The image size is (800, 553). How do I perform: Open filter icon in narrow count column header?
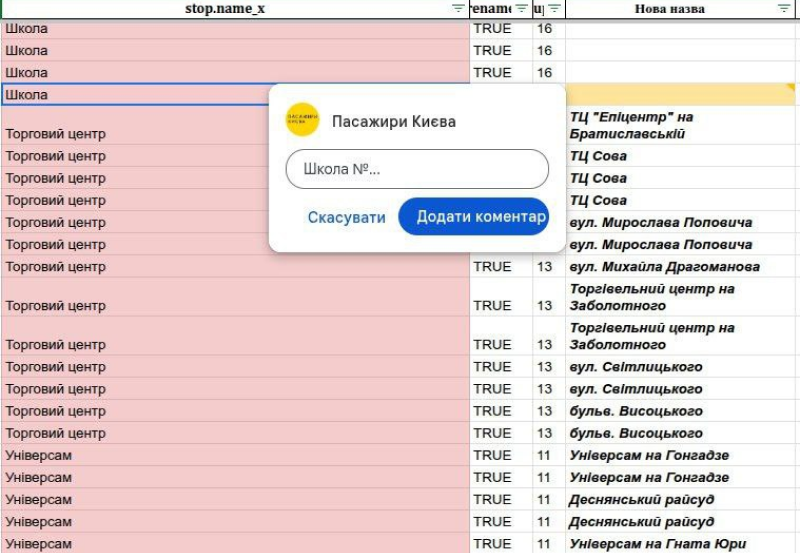[554, 9]
